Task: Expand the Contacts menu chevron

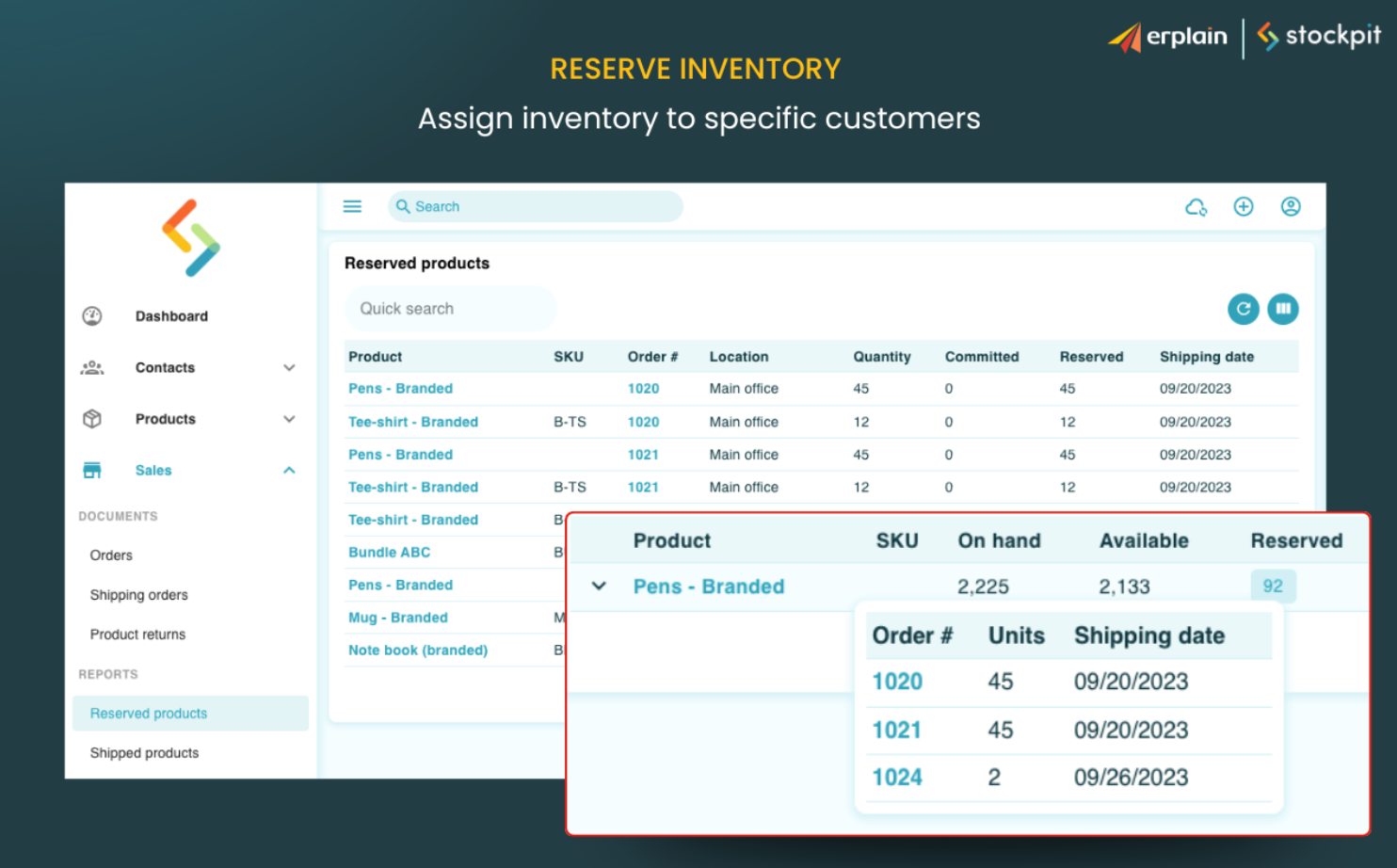Action: coord(289,368)
